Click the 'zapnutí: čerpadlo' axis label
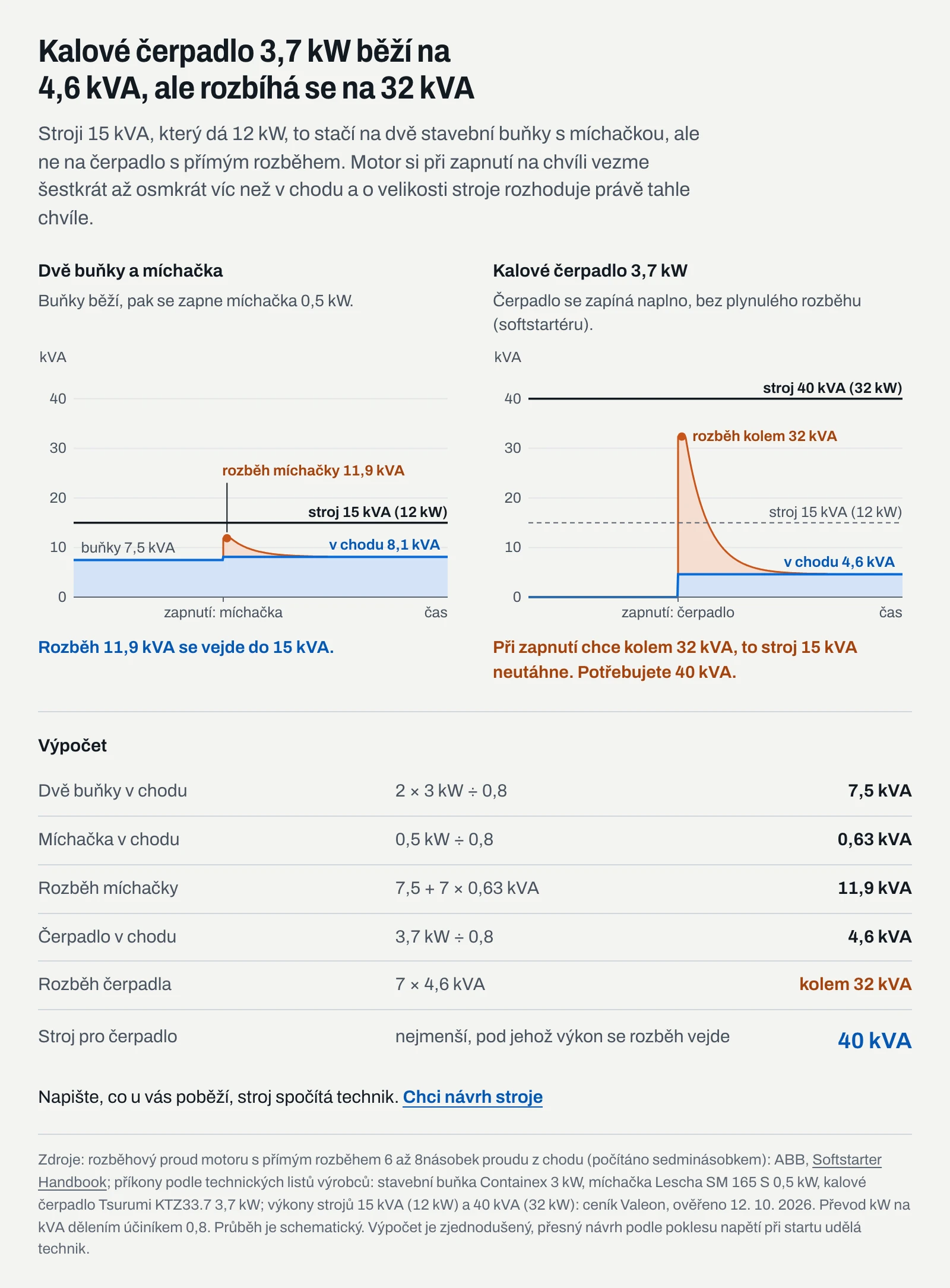 point(677,613)
